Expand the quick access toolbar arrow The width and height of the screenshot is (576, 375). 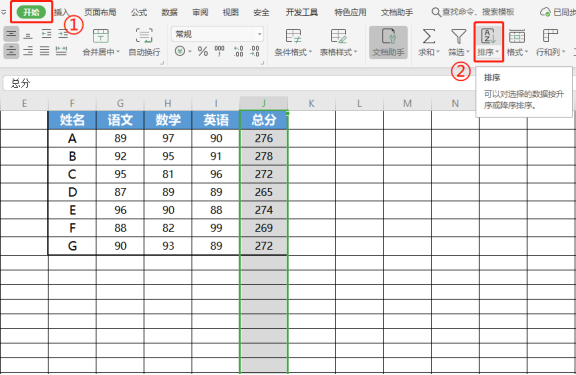tap(3, 12)
